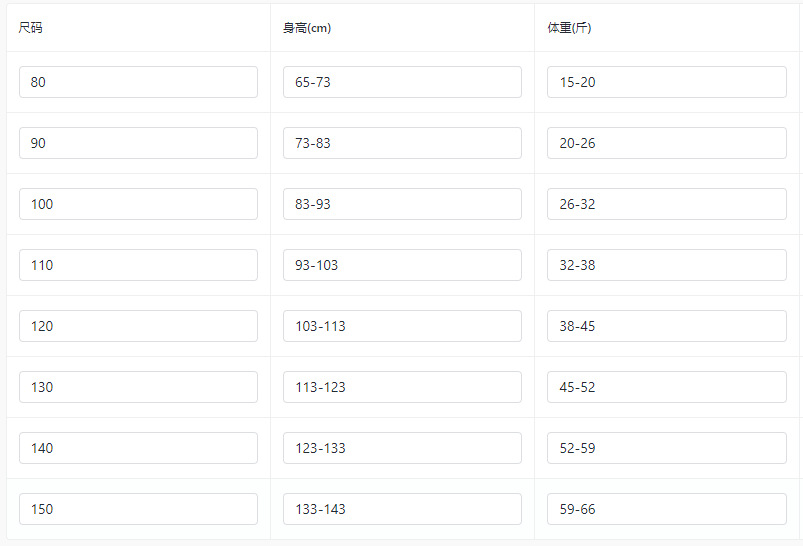The width and height of the screenshot is (803, 546).
Task: Edit the height field showing 73-83
Action: click(402, 143)
